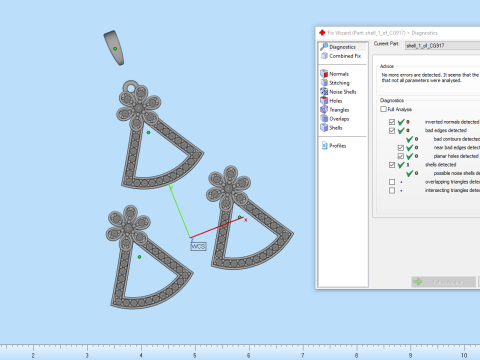480x360 pixels.
Task: Click the 'bad edges detected' label
Action: coord(446,130)
